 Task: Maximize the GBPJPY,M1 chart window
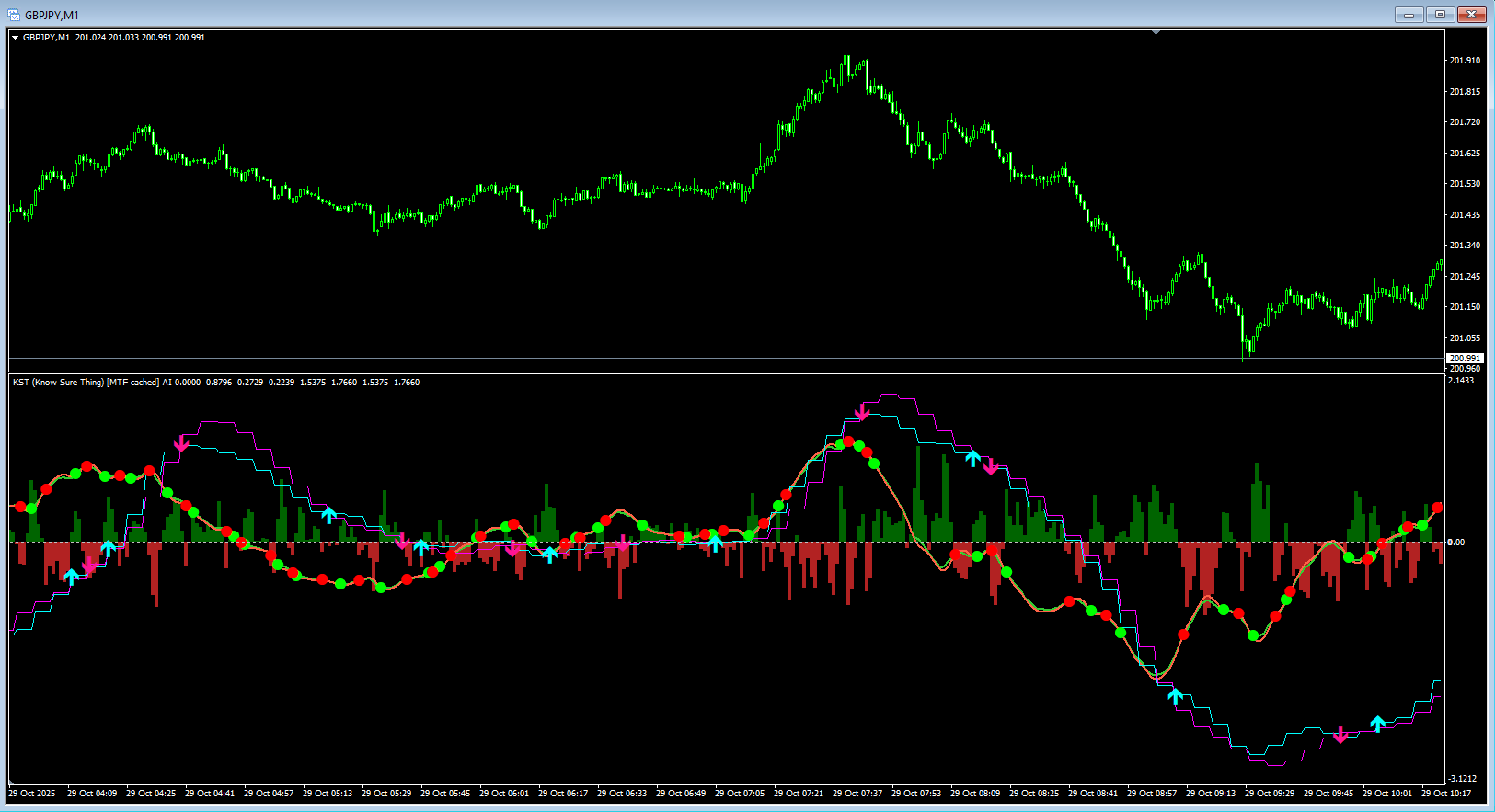pyautogui.click(x=1440, y=15)
